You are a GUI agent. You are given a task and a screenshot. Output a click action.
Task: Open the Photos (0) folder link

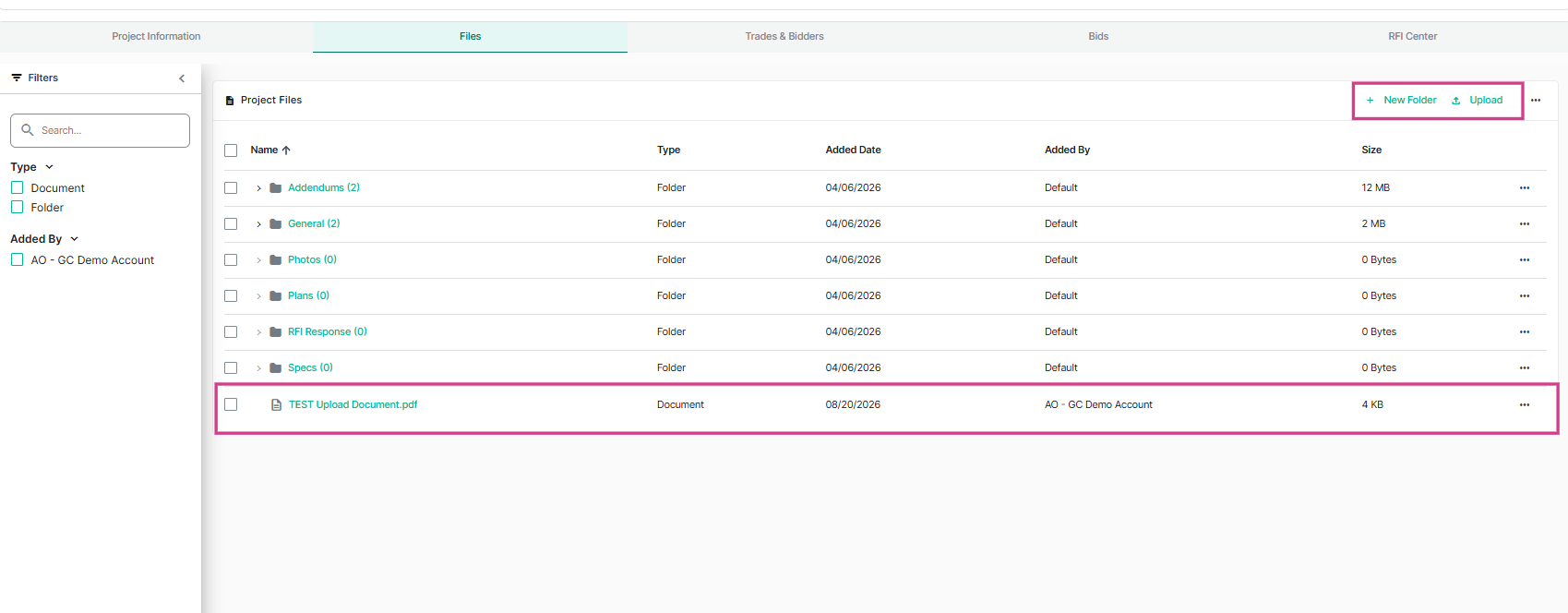click(x=312, y=260)
